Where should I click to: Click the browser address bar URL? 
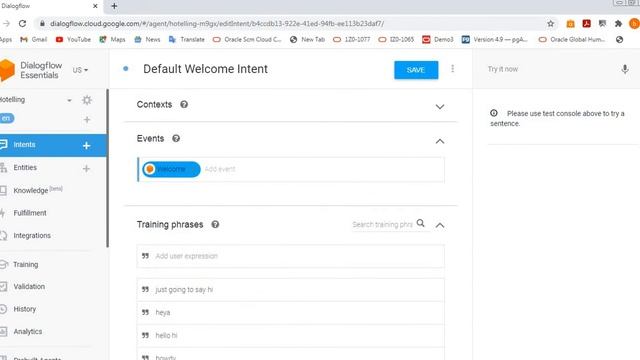point(217,24)
